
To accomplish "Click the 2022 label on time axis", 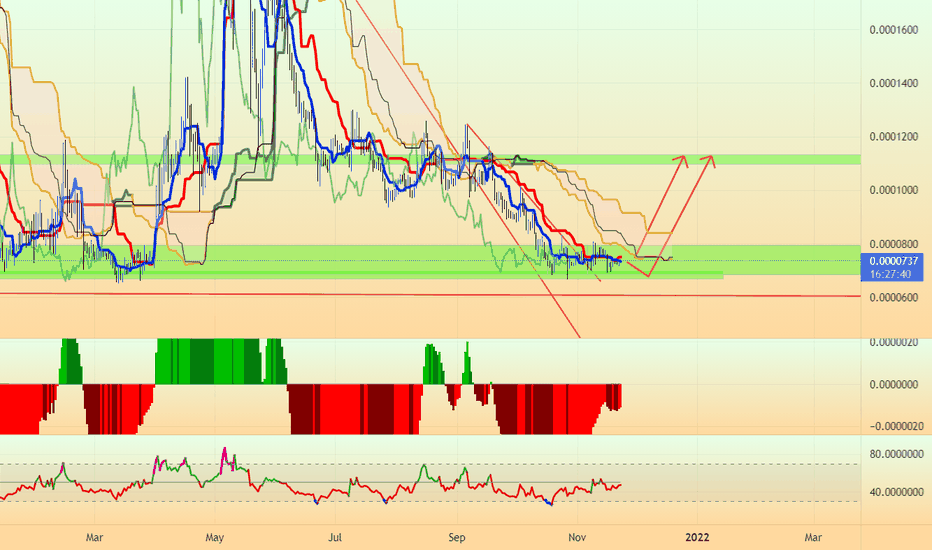I will click(697, 538).
